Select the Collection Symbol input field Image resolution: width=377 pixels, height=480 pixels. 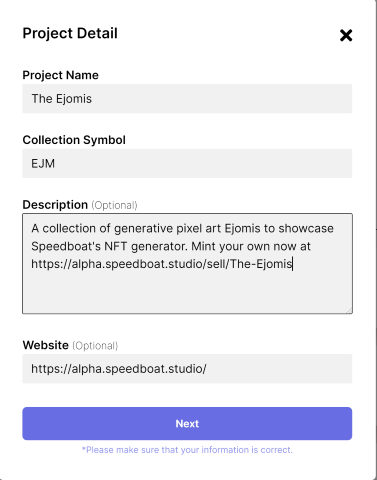tap(187, 163)
